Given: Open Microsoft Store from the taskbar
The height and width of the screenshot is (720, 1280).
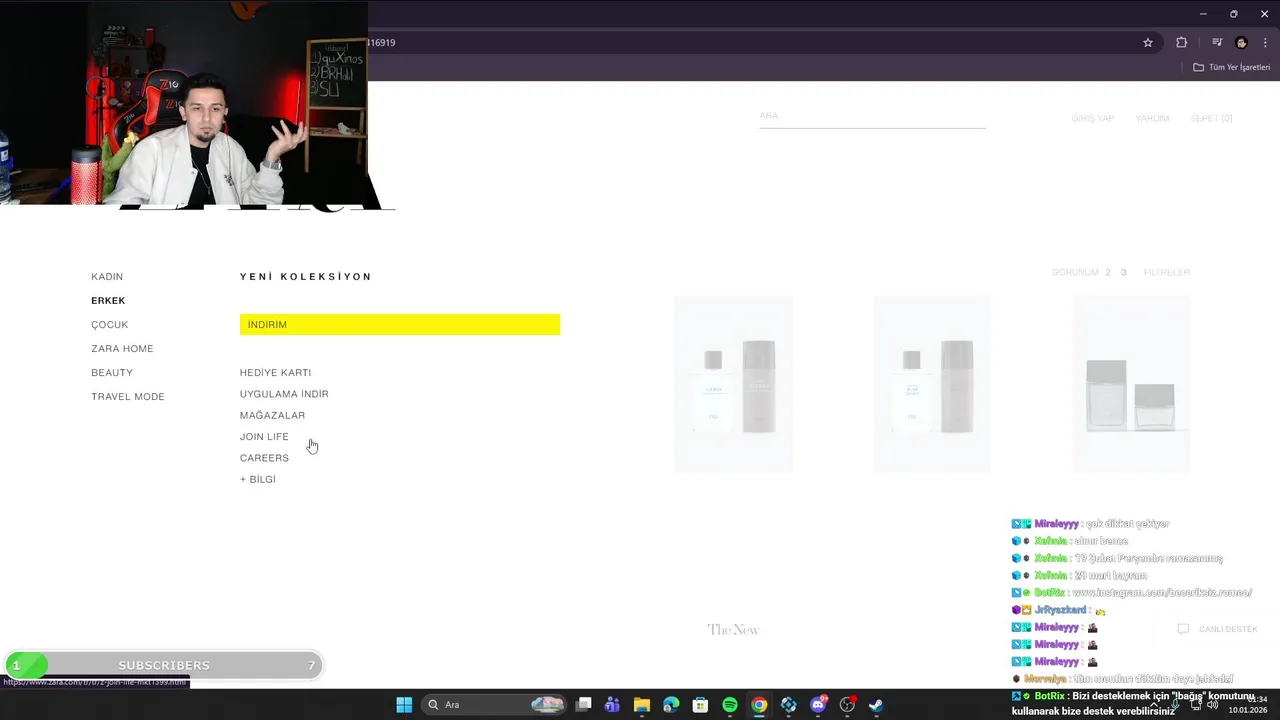Looking at the screenshot, I should pyautogui.click(x=700, y=705).
